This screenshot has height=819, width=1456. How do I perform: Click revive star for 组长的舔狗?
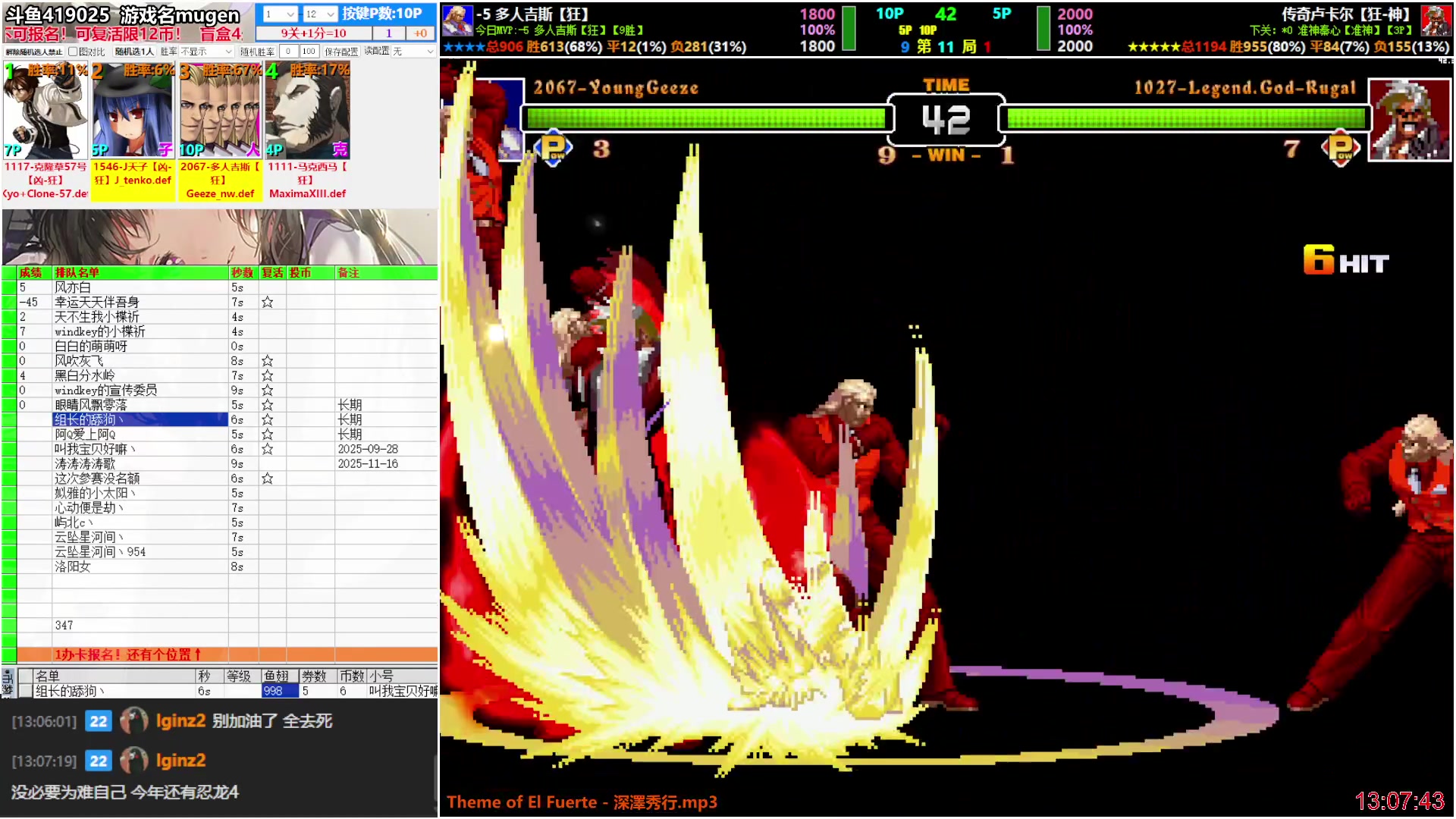(268, 420)
